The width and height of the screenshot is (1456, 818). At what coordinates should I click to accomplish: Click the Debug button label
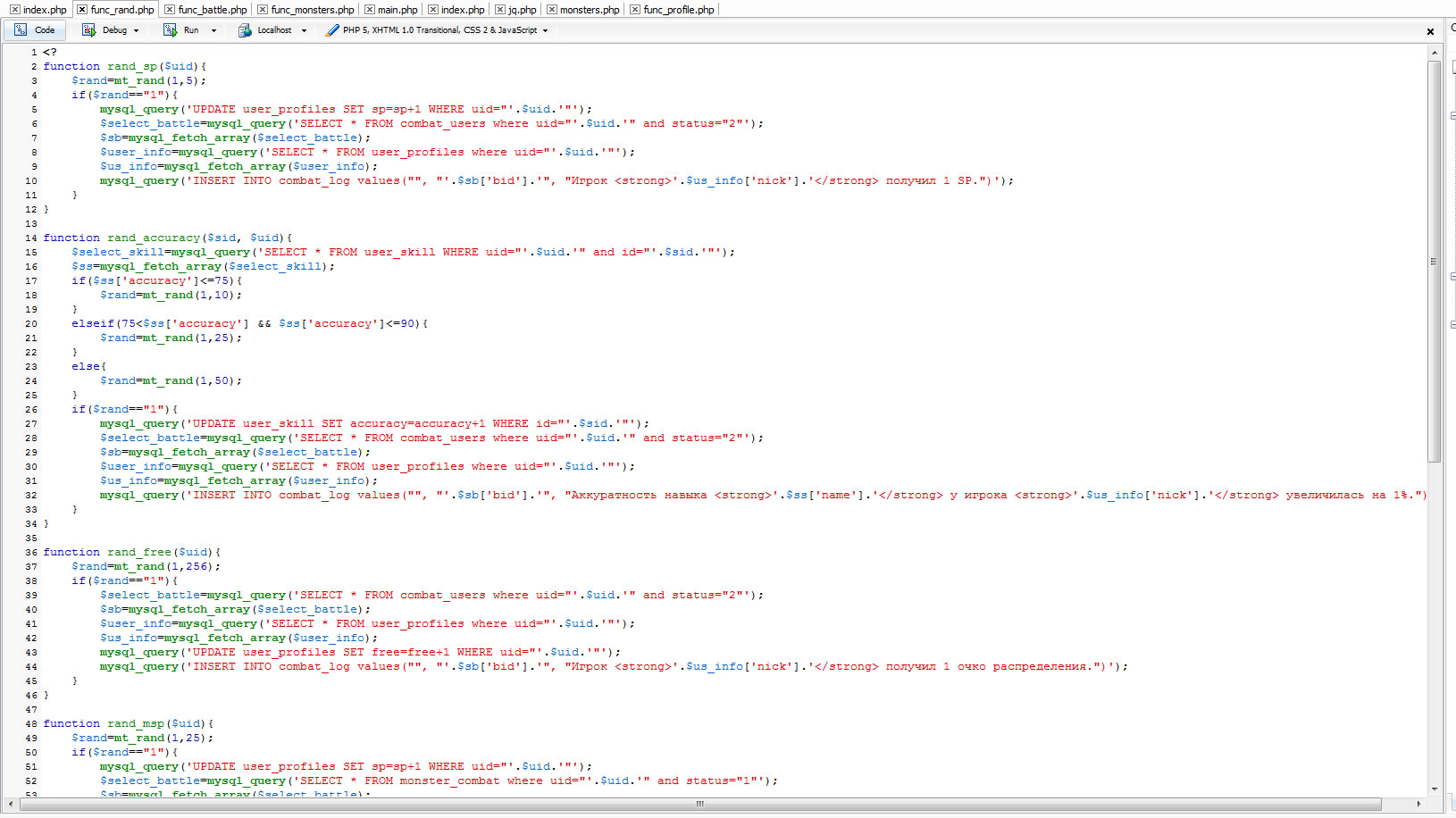click(x=114, y=30)
